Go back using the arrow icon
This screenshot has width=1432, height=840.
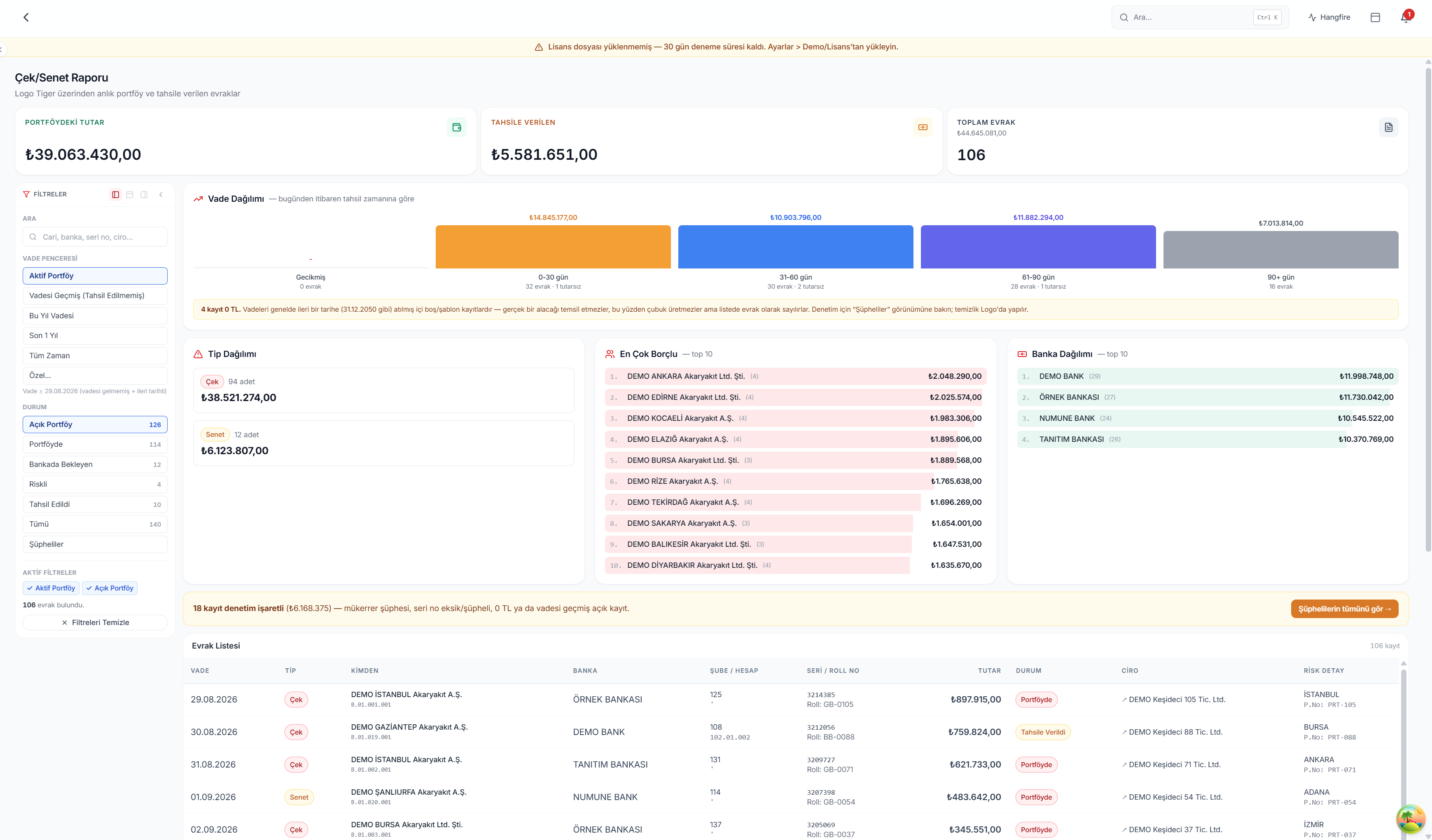(x=26, y=17)
